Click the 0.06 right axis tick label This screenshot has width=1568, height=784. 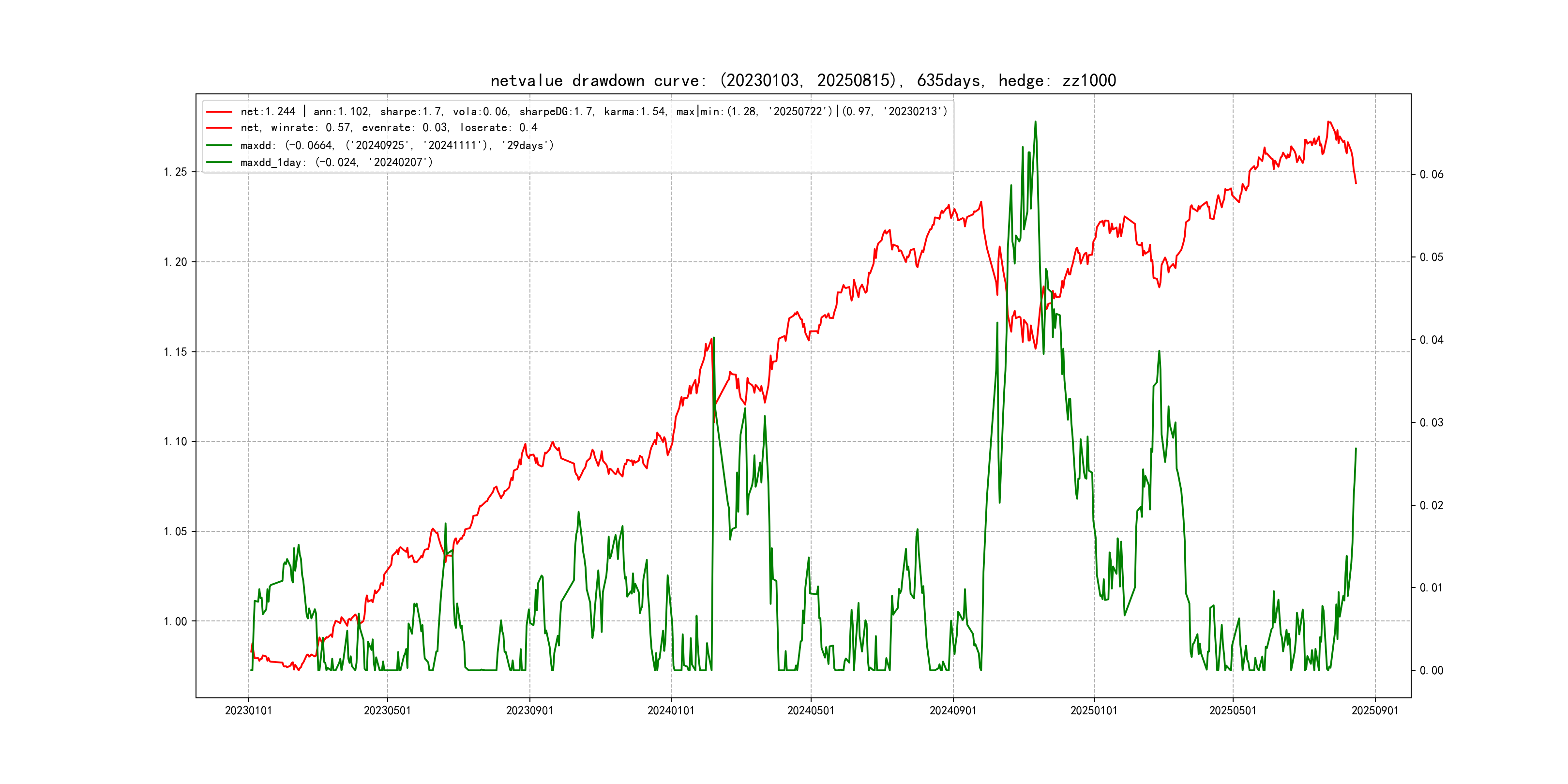pos(1431,175)
